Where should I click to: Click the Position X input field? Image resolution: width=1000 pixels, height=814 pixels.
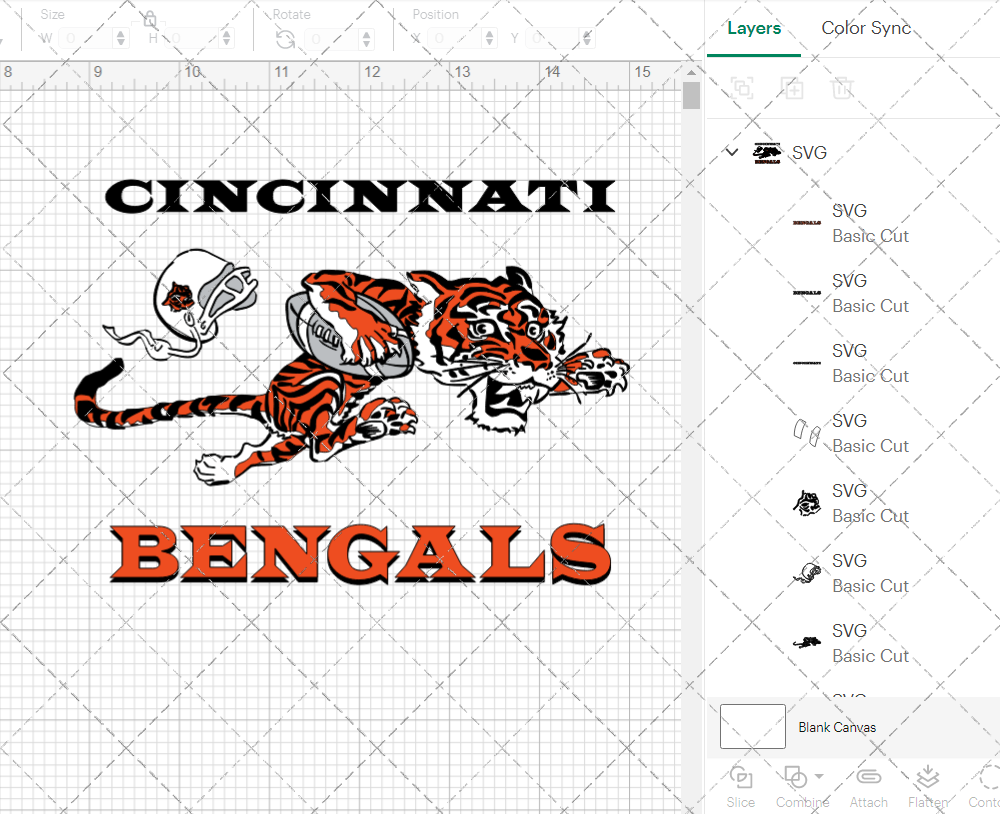456,39
